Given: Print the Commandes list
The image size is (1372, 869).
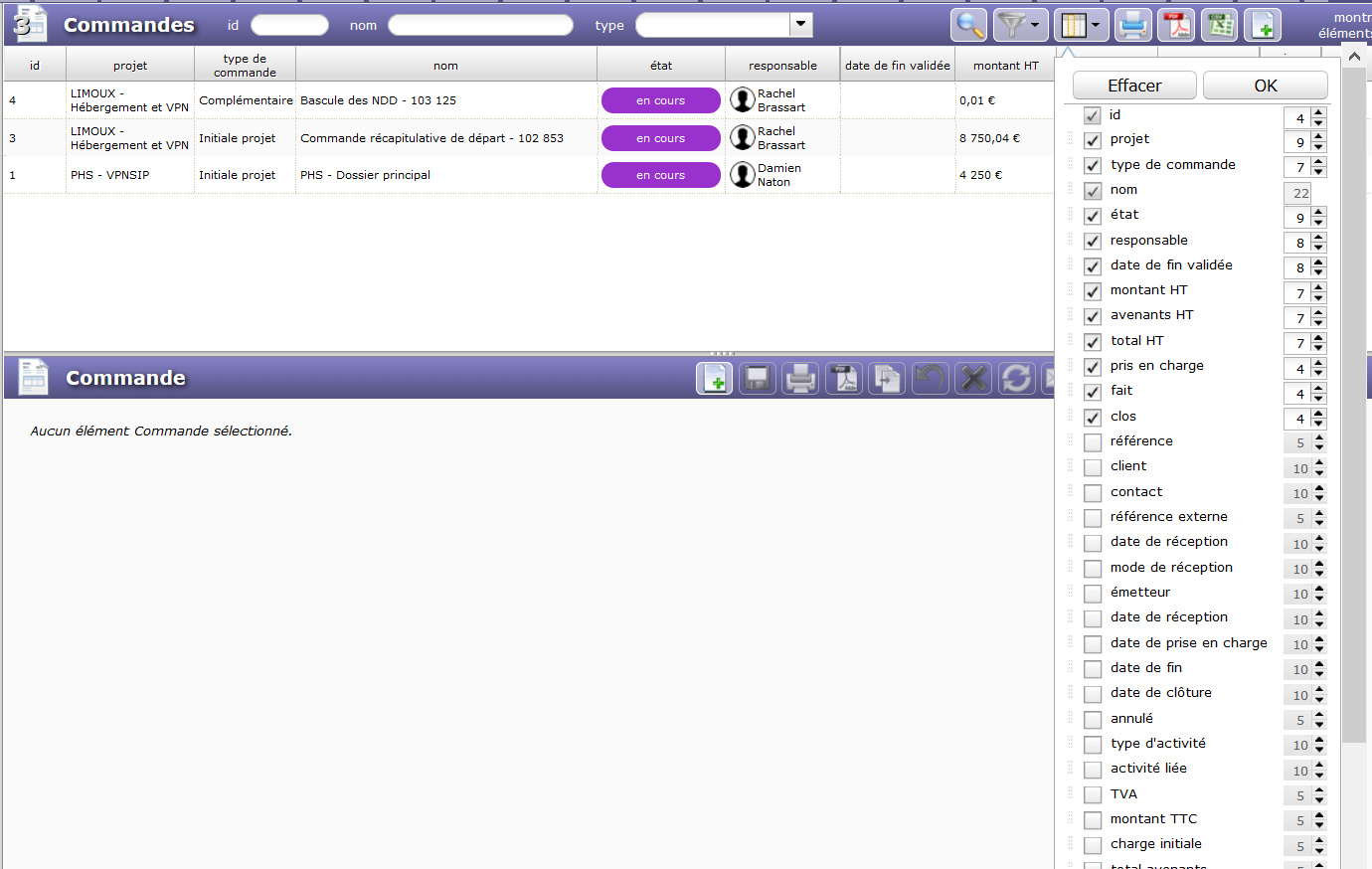Looking at the screenshot, I should 1132,25.
